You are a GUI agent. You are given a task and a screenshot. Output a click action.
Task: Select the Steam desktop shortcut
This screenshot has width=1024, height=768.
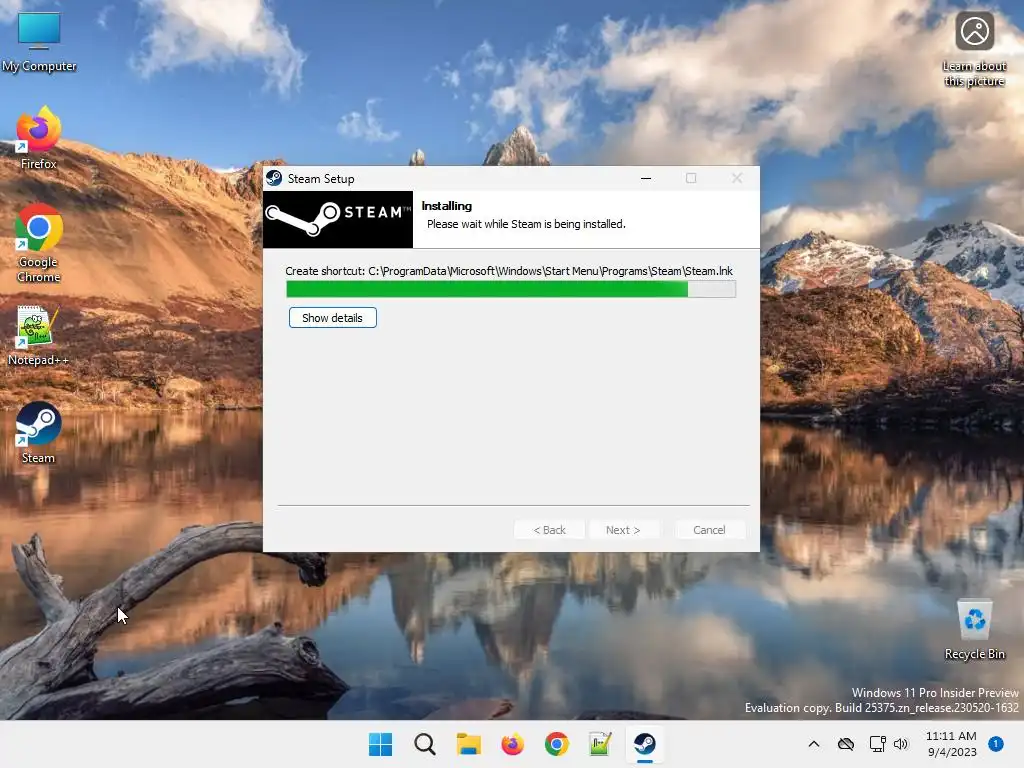tap(38, 433)
